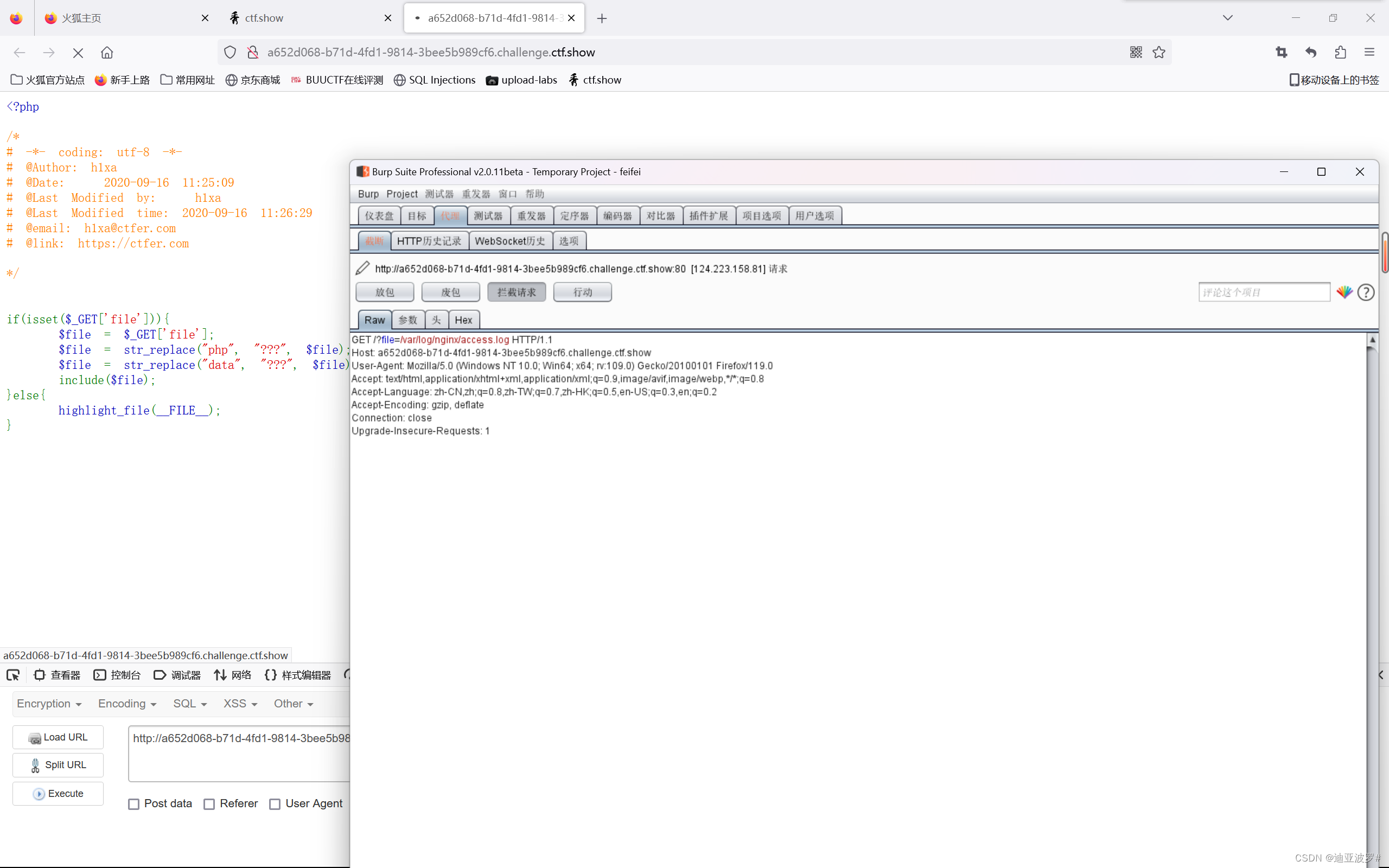Open QR code icon in address bar
1389x868 pixels.
point(1135,52)
